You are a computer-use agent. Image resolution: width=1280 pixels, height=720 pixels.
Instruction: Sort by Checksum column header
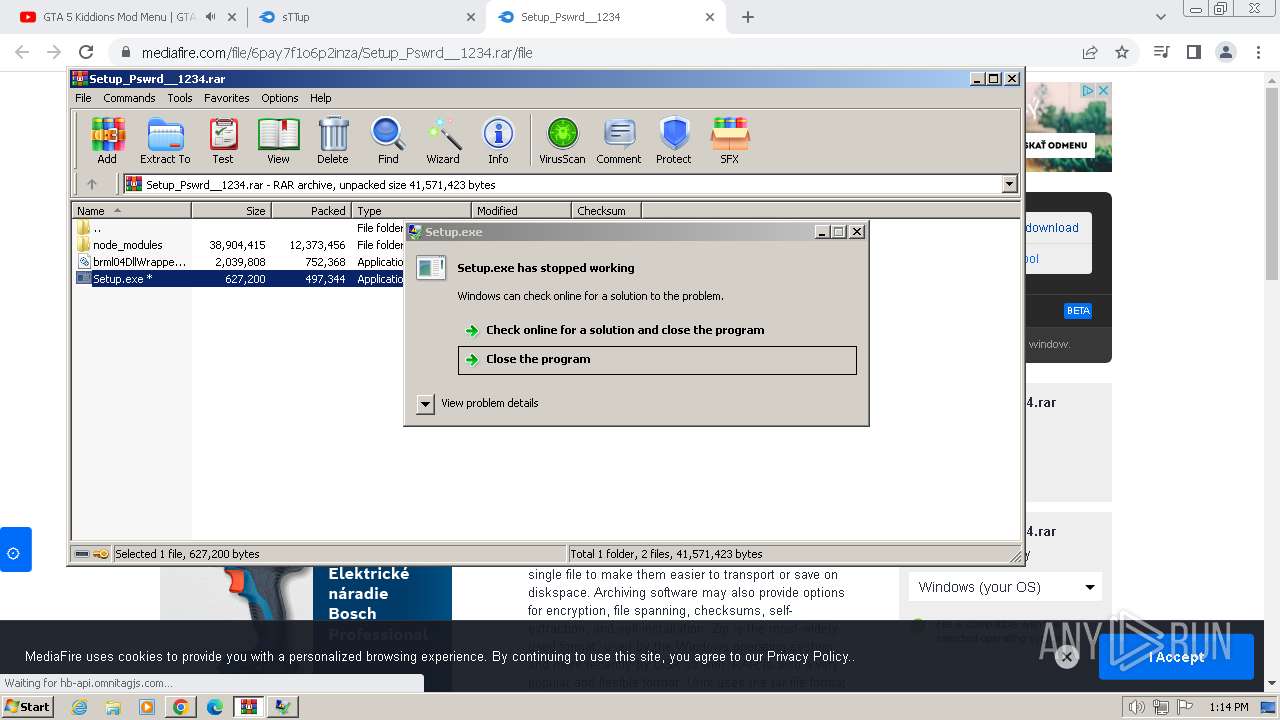click(x=607, y=211)
